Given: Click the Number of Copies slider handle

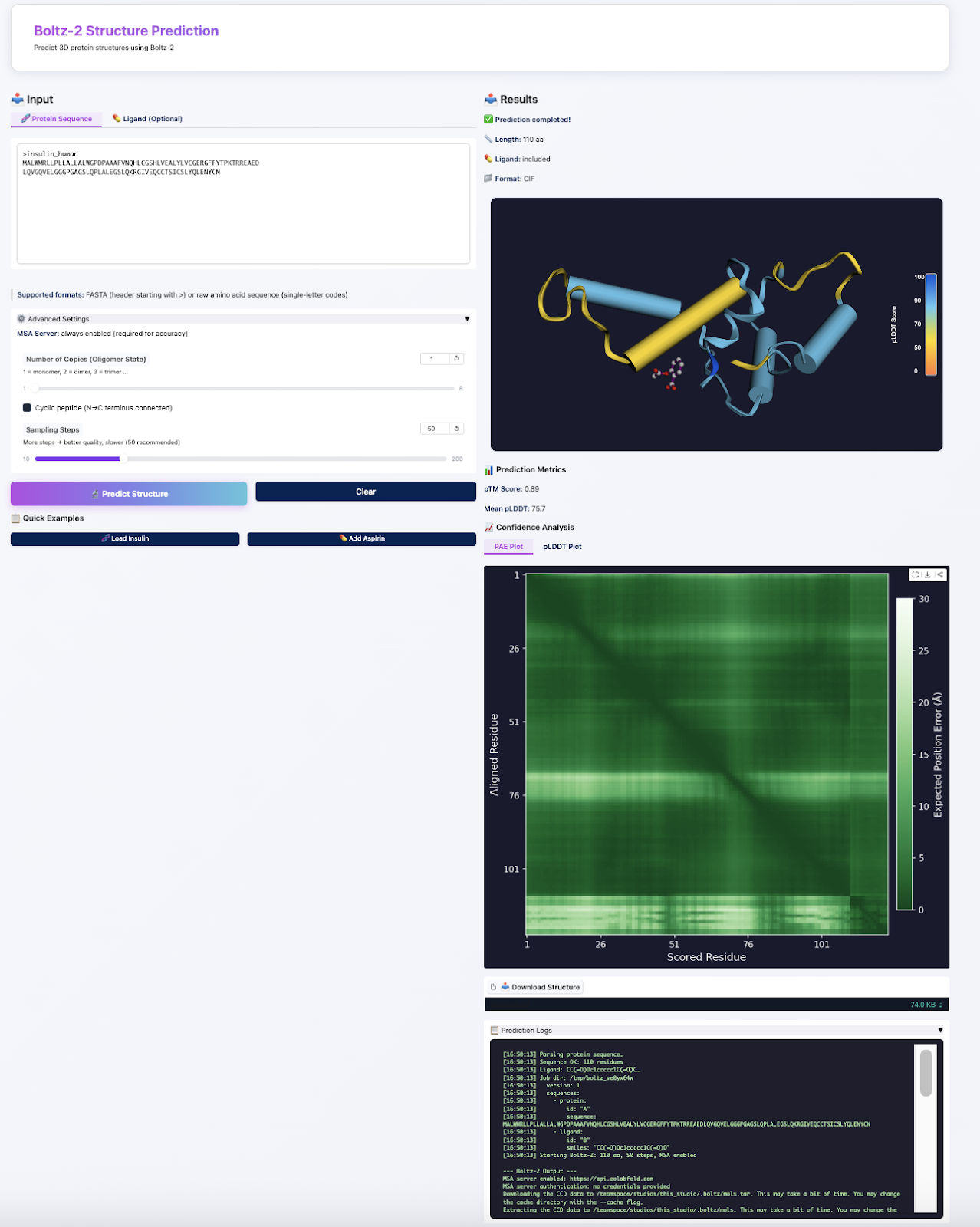Looking at the screenshot, I should [x=35, y=389].
